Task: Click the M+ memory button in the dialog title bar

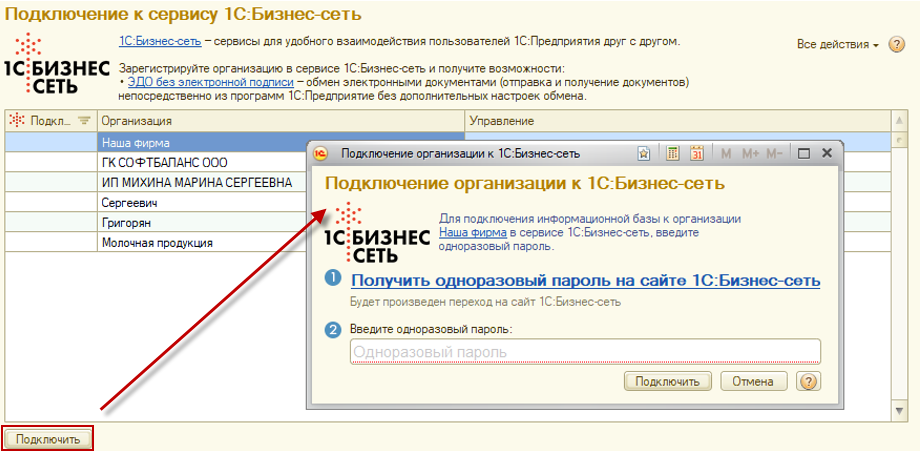Action: tap(750, 154)
